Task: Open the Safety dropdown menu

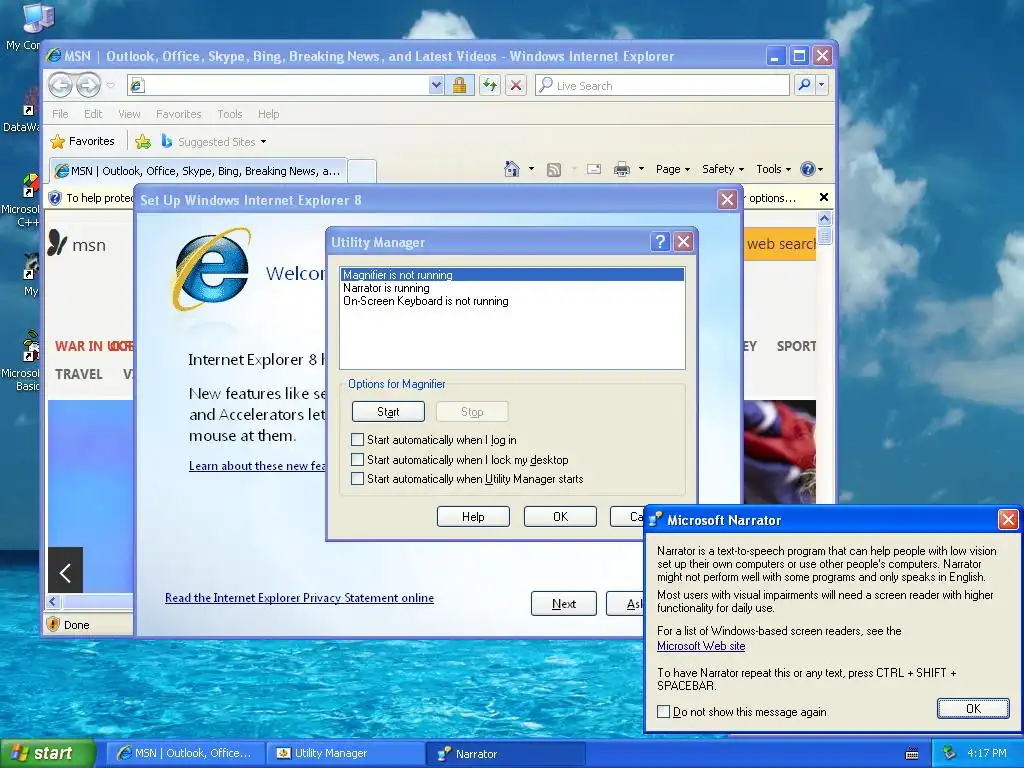Action: coord(722,169)
